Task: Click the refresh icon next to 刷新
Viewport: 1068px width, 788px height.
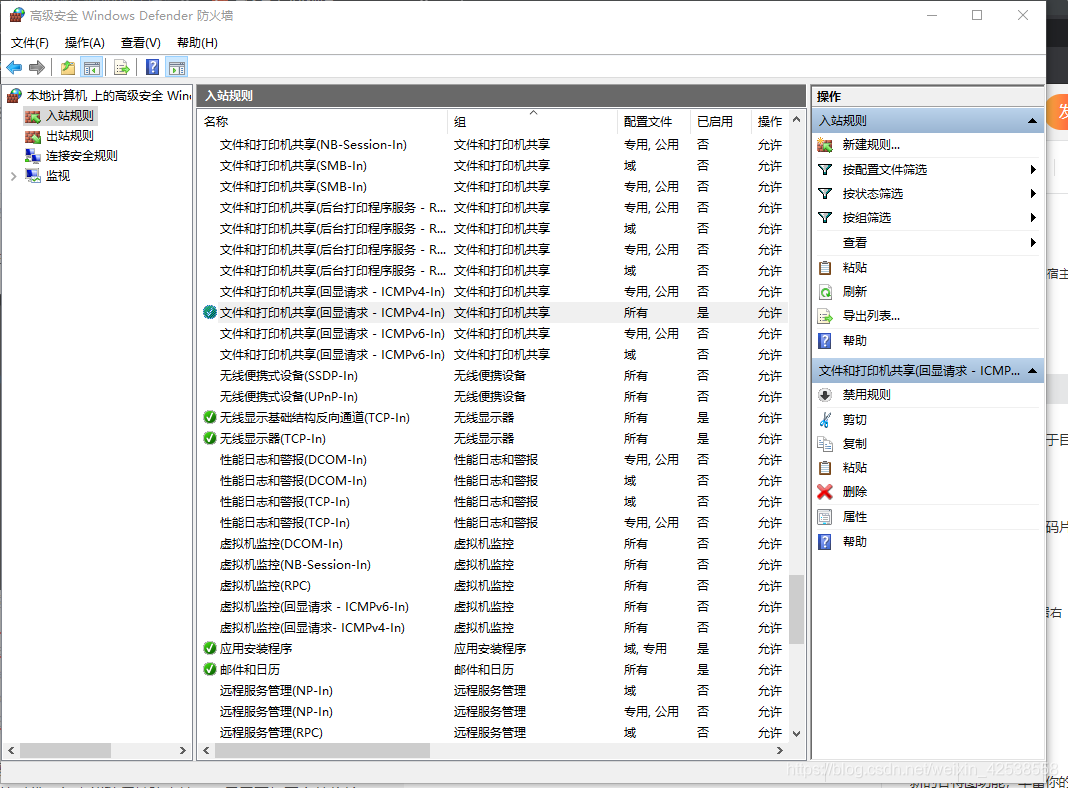Action: (825, 292)
